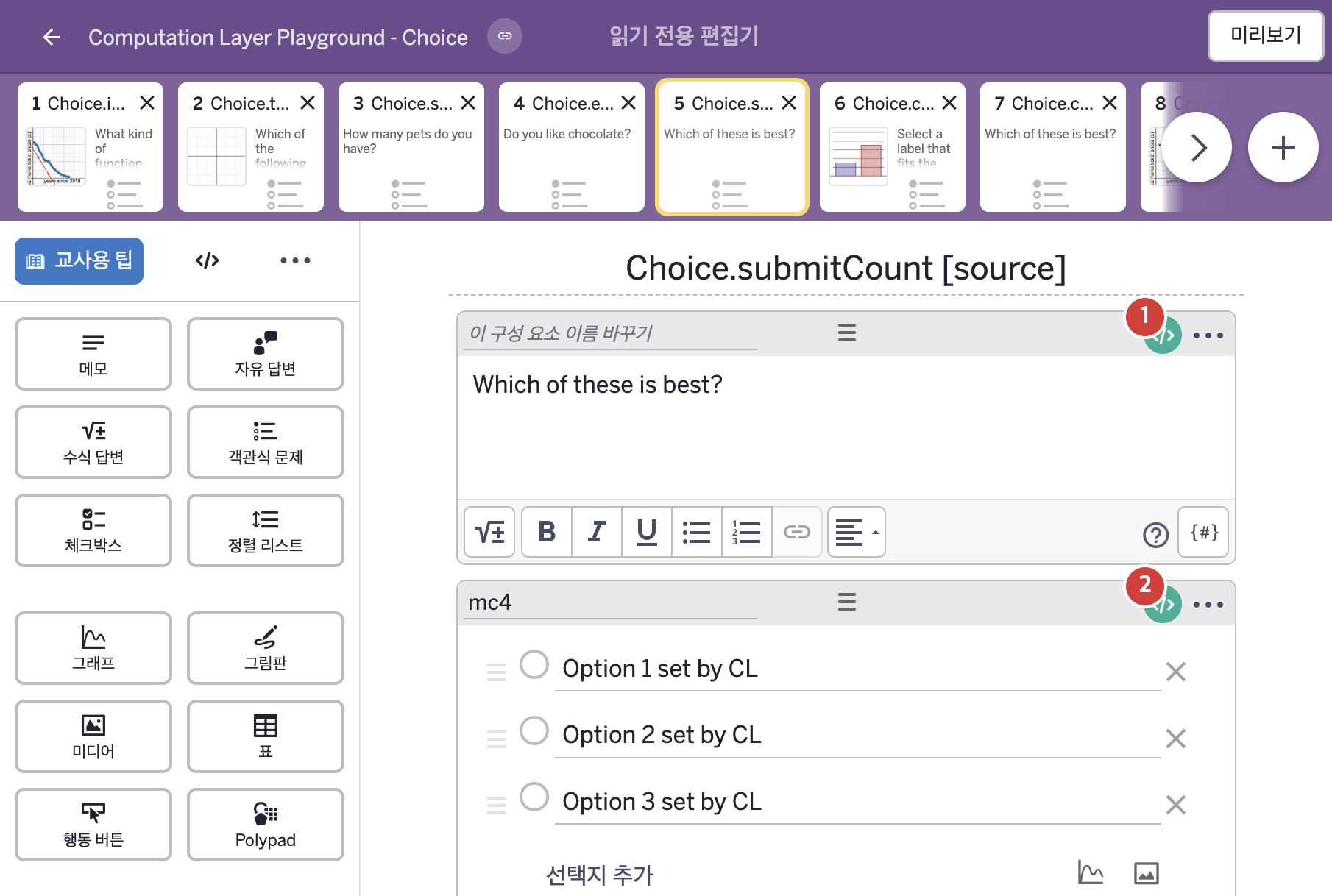Click 선택지 추가 to add a choice

pyautogui.click(x=599, y=875)
